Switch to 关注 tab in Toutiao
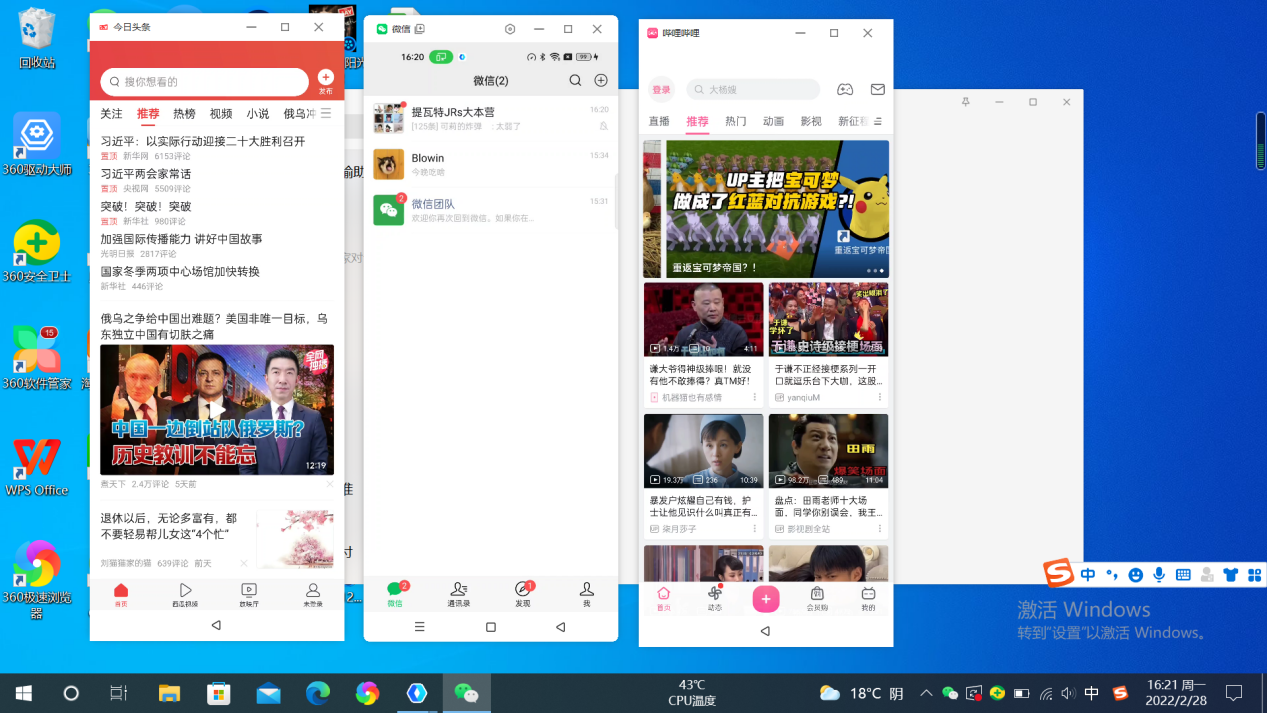The width and height of the screenshot is (1267, 713). point(111,114)
